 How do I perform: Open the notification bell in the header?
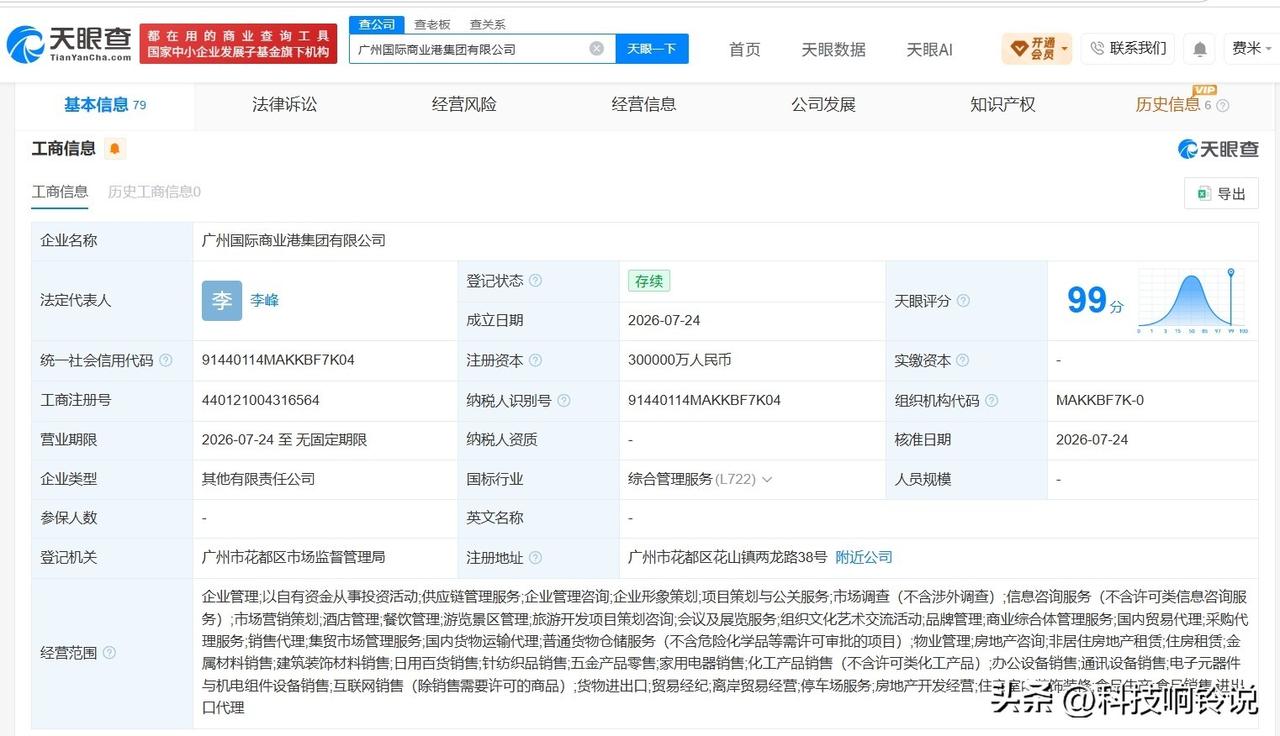1200,48
